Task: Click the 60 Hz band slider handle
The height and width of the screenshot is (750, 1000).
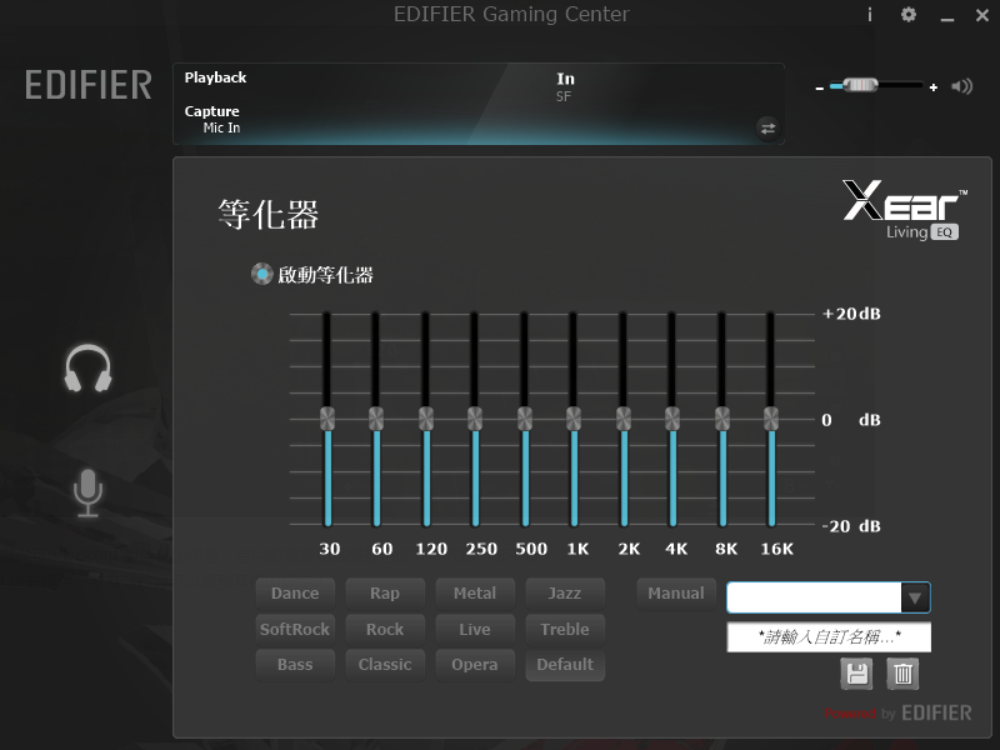Action: coord(376,419)
